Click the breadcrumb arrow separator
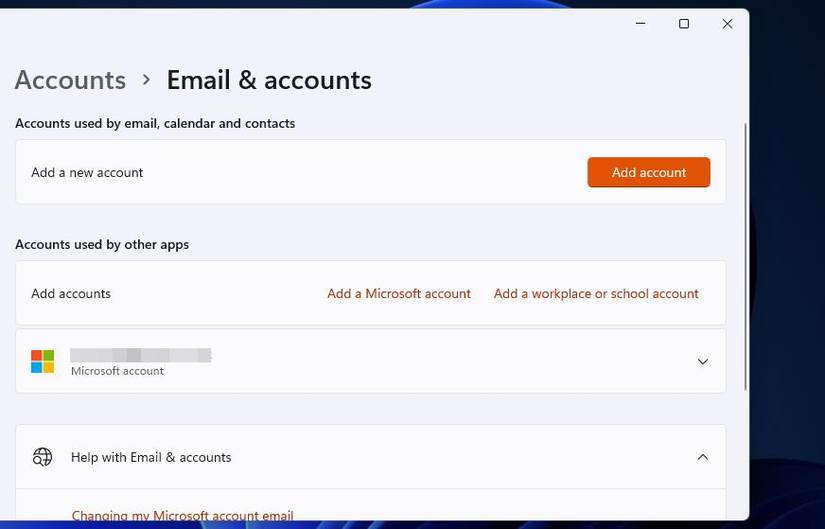825x529 pixels. (146, 80)
